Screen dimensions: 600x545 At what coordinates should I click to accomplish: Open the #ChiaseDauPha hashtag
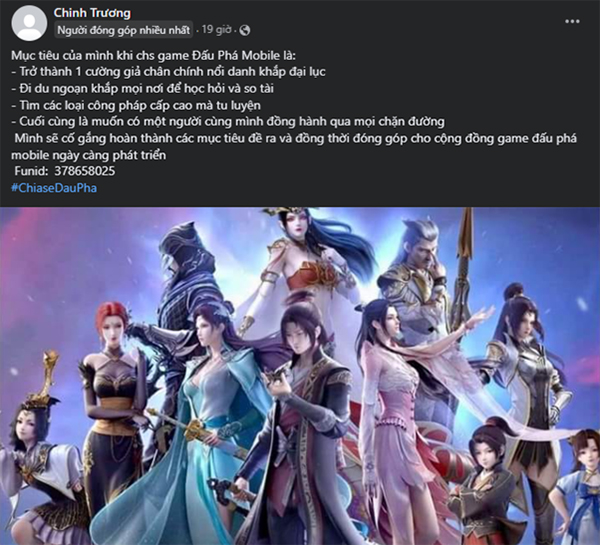[x=54, y=188]
